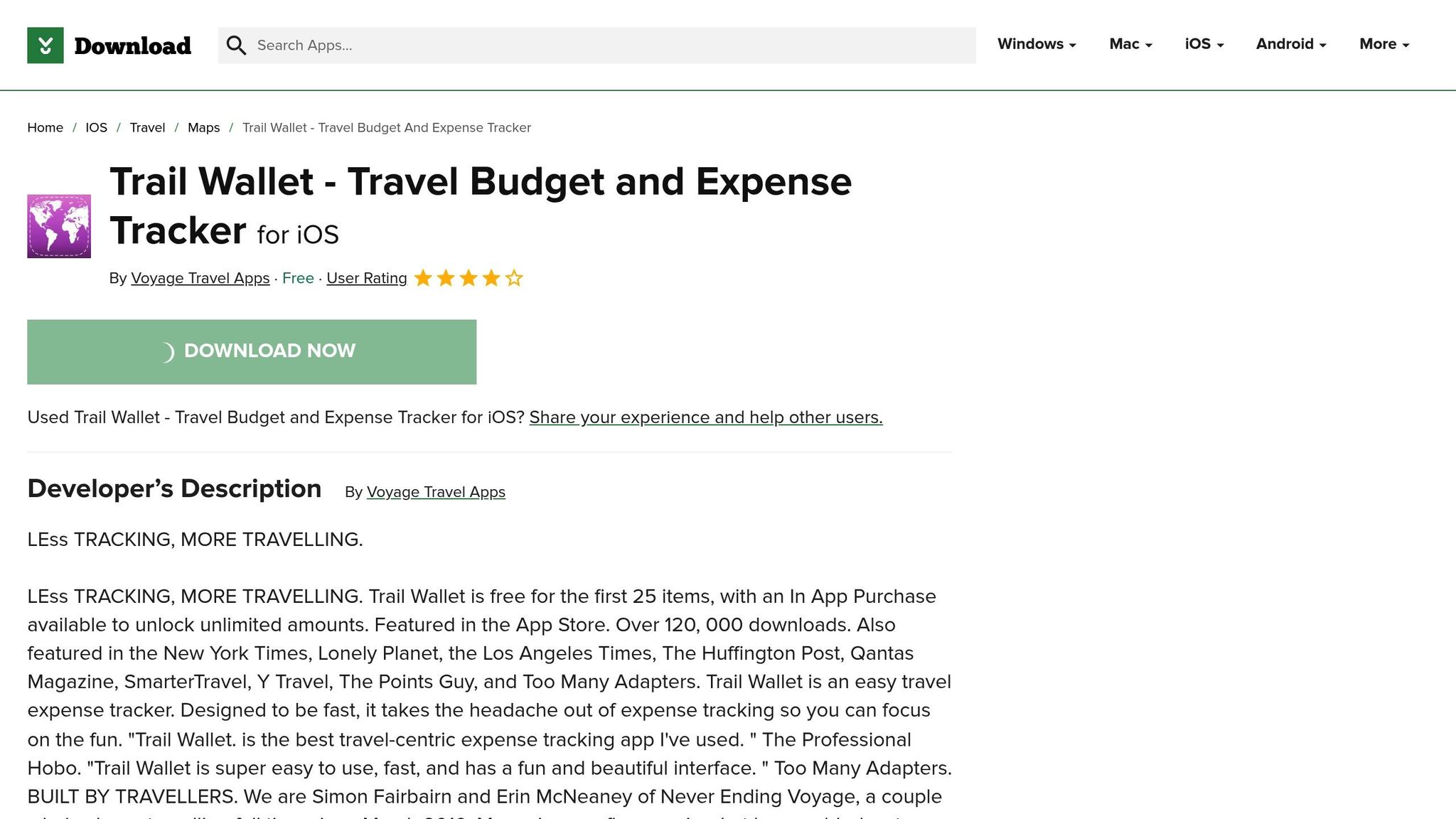
Task: Open Voyage Travel Apps link beside Developer's Description
Action: click(x=436, y=492)
